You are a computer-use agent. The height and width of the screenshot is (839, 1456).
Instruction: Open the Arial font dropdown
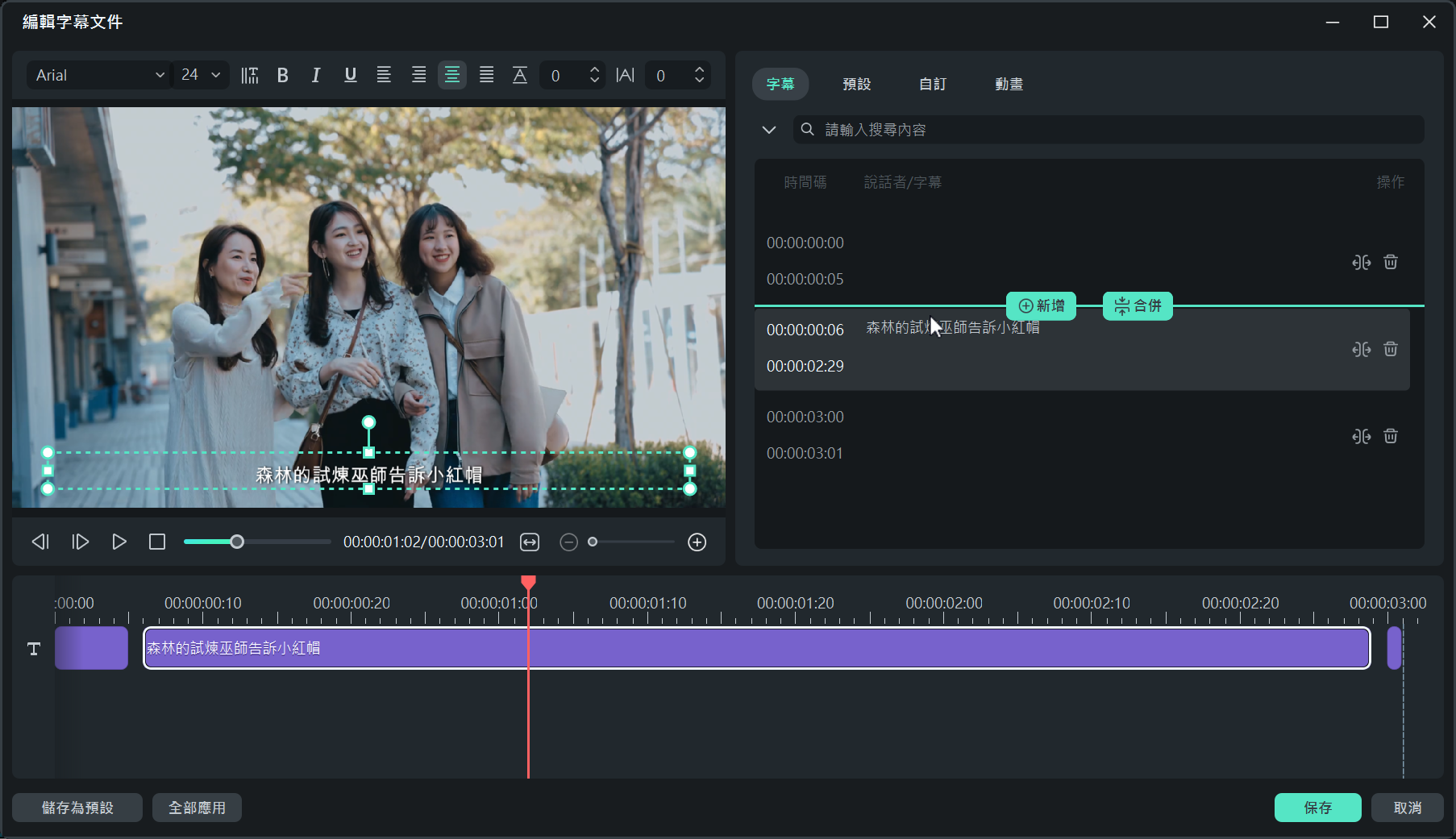(x=99, y=75)
